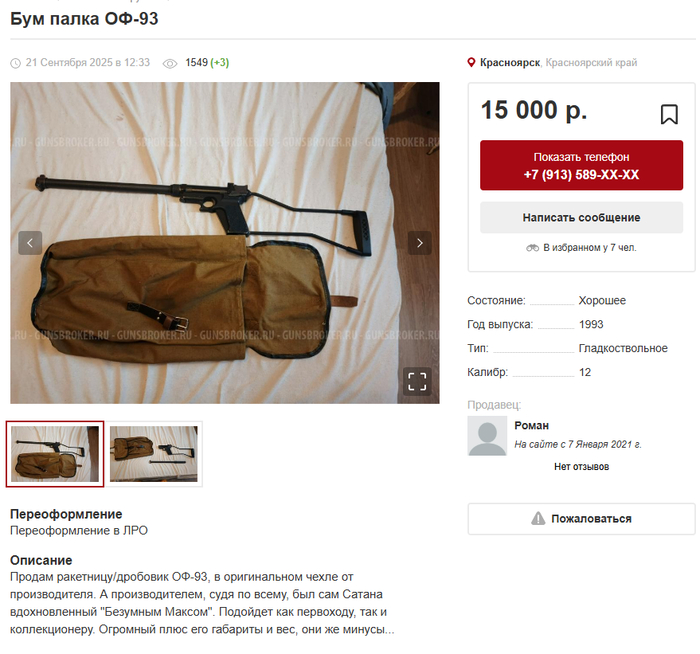Click the clock icon beside posting date
Image resolution: width=700 pixels, height=654 pixels.
coord(15,63)
